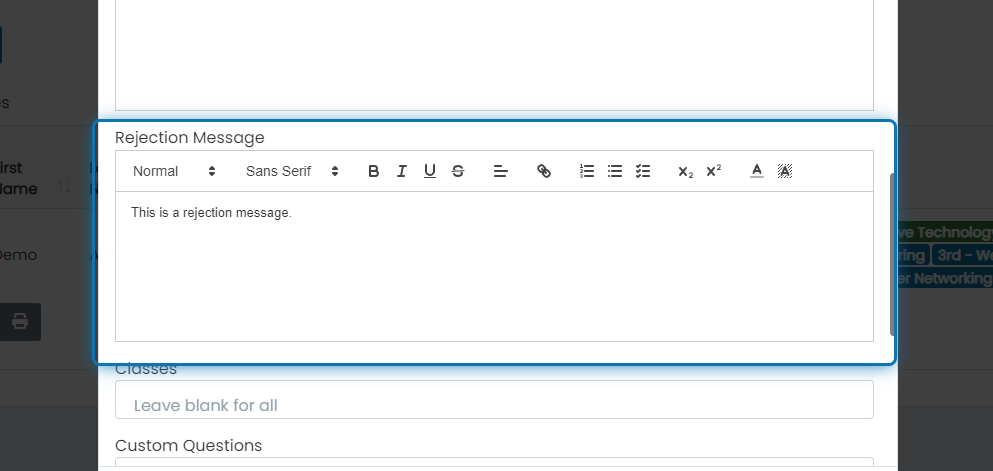
Task: Open the Normal heading style dropdown
Action: click(174, 171)
